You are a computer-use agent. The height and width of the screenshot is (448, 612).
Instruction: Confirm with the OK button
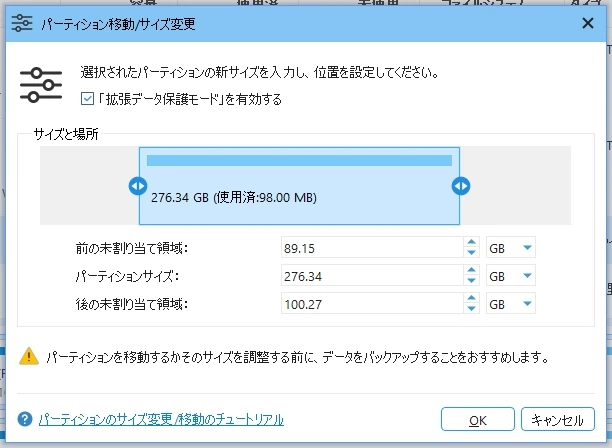click(478, 420)
